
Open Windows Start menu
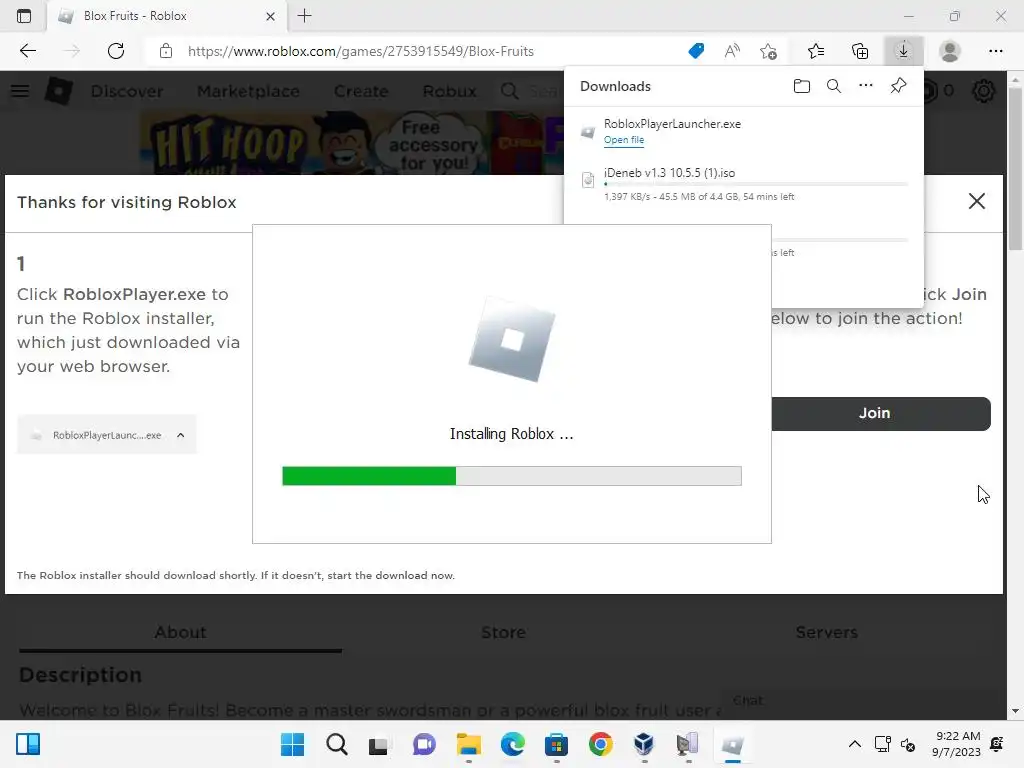point(292,744)
